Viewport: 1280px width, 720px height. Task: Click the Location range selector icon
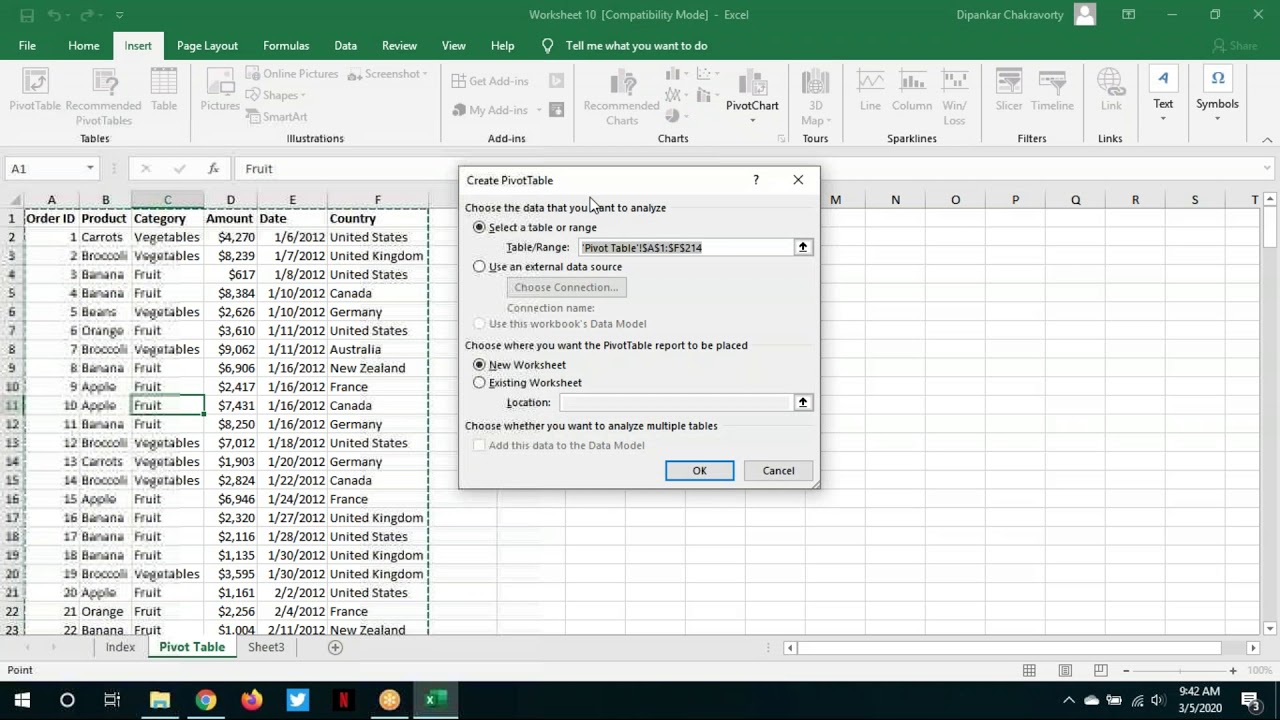tap(803, 402)
